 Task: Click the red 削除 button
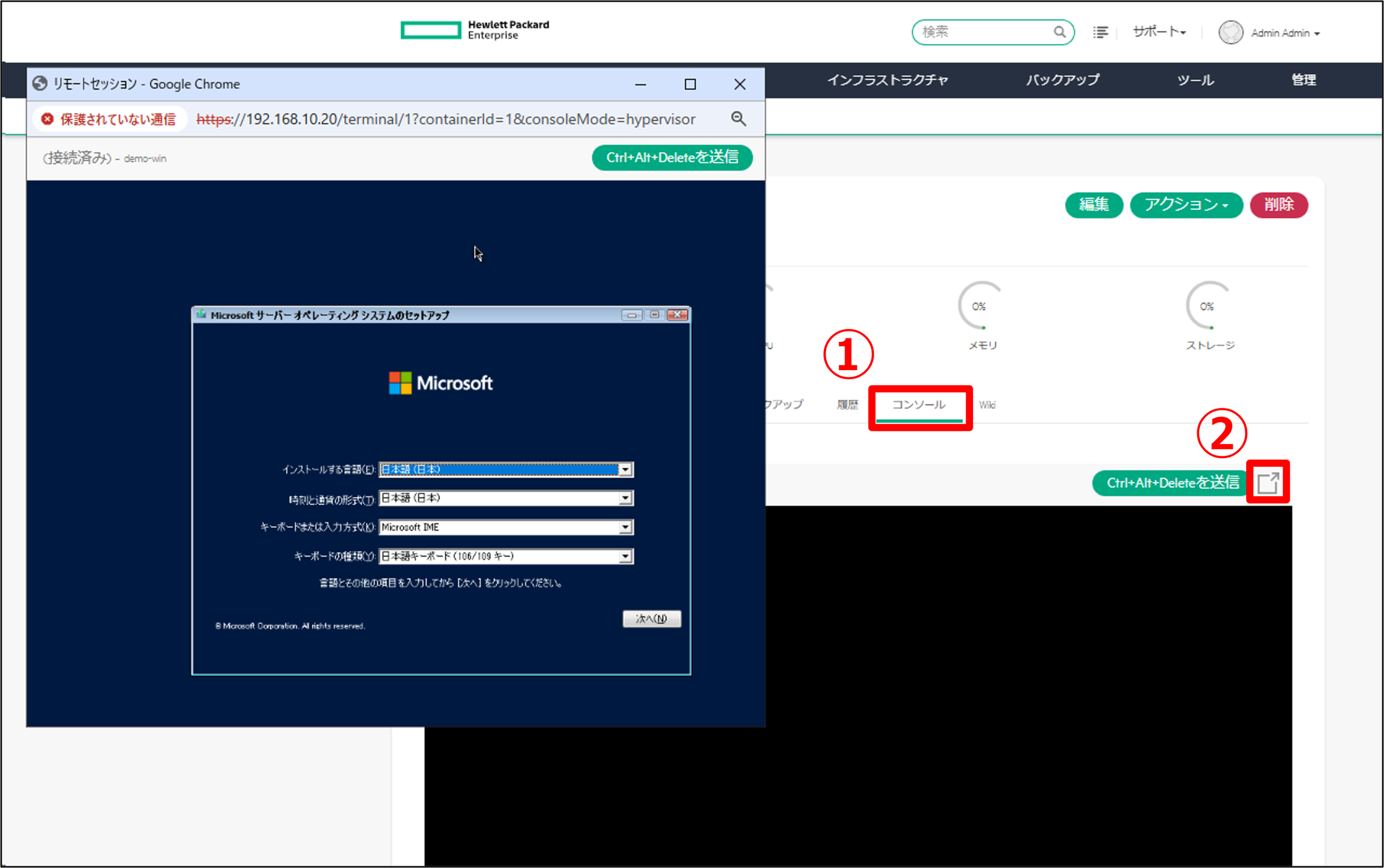pos(1279,205)
